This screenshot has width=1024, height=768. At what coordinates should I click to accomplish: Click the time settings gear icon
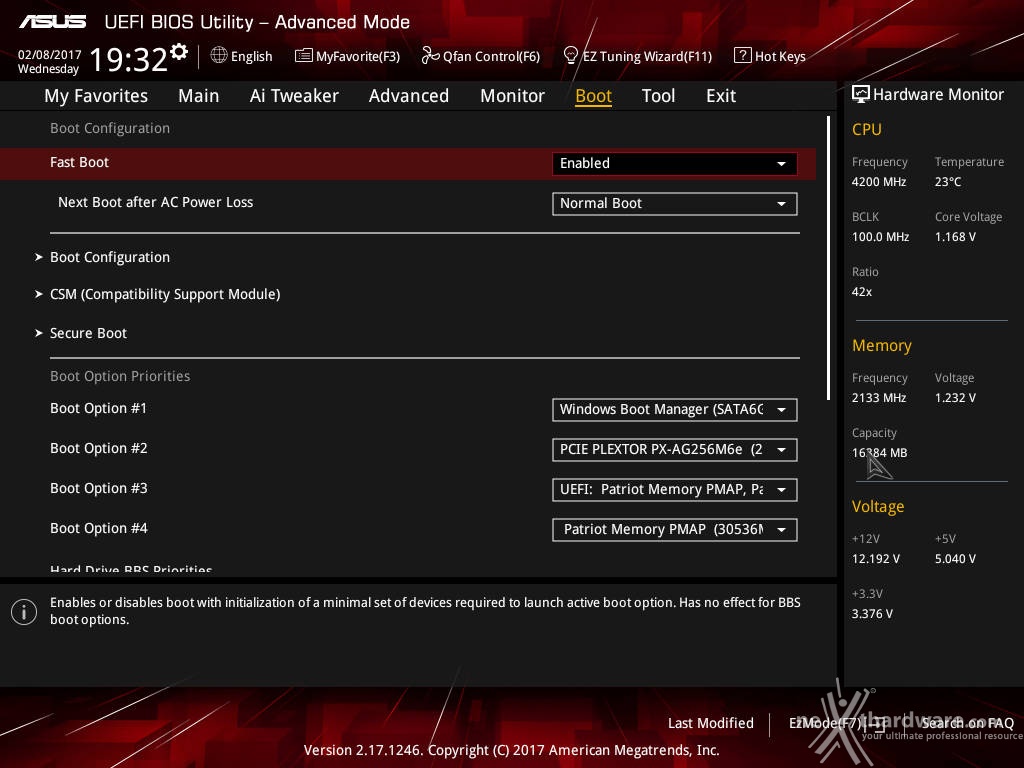(179, 52)
